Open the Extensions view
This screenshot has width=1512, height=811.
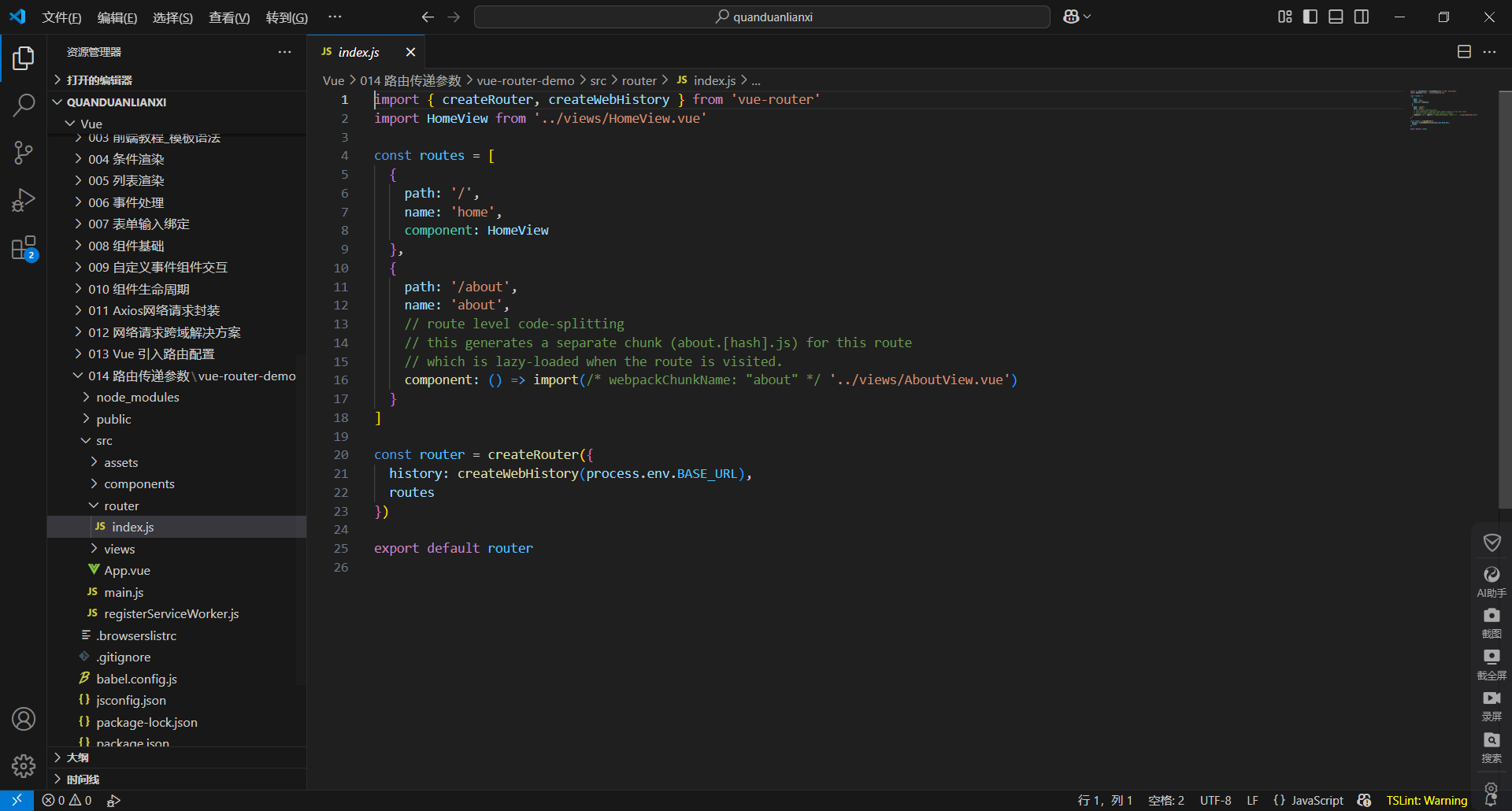[24, 248]
